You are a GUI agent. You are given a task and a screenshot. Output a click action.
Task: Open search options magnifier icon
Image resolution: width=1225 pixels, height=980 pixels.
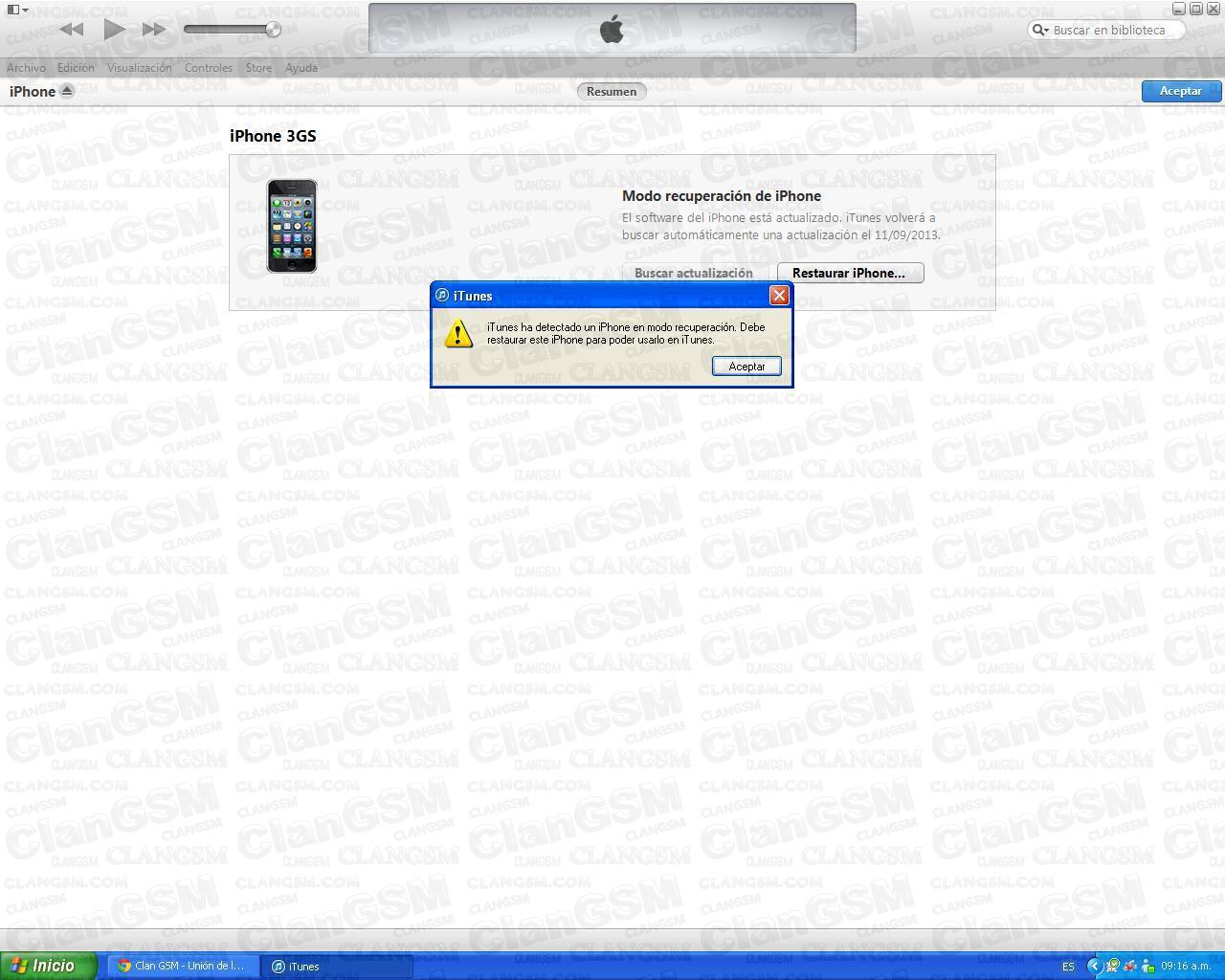pos(1040,30)
